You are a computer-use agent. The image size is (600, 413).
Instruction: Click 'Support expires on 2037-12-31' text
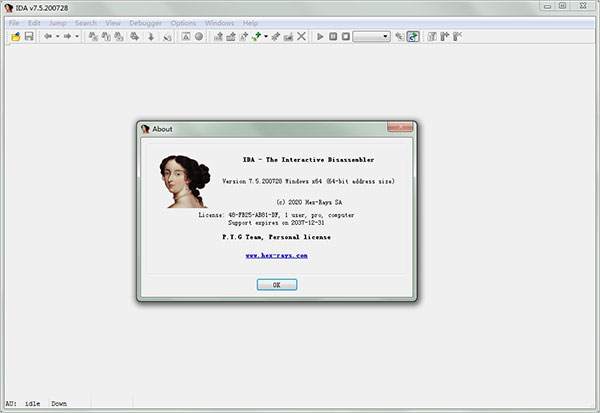(276, 223)
